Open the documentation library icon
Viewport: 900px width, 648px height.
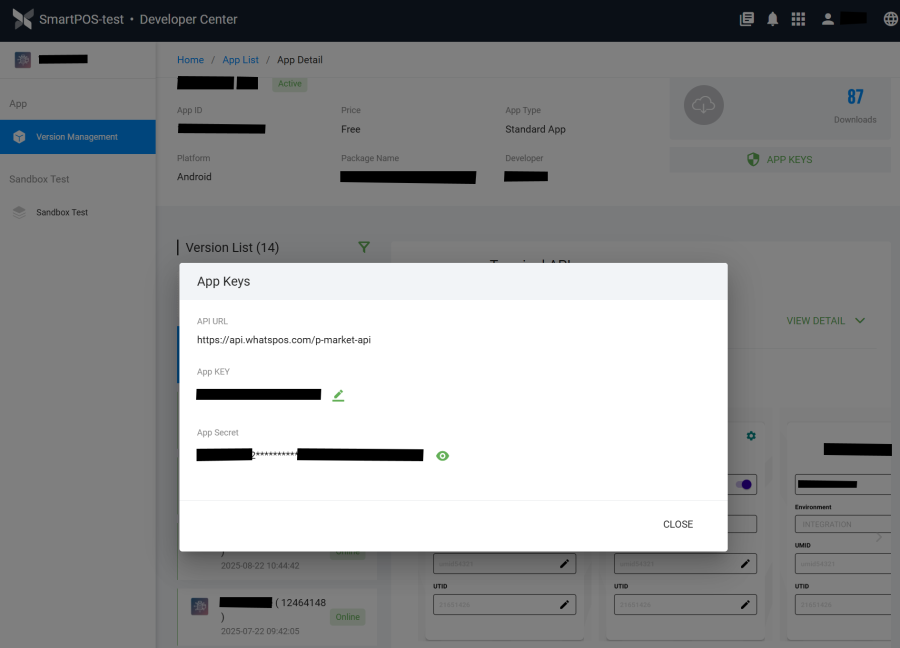[746, 19]
